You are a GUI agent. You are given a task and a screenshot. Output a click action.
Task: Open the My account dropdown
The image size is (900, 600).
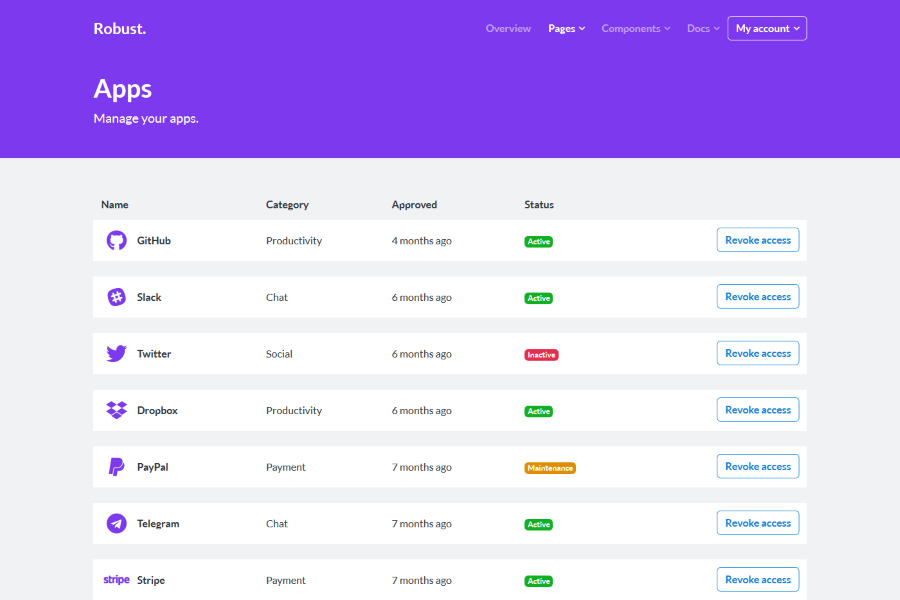click(x=767, y=29)
